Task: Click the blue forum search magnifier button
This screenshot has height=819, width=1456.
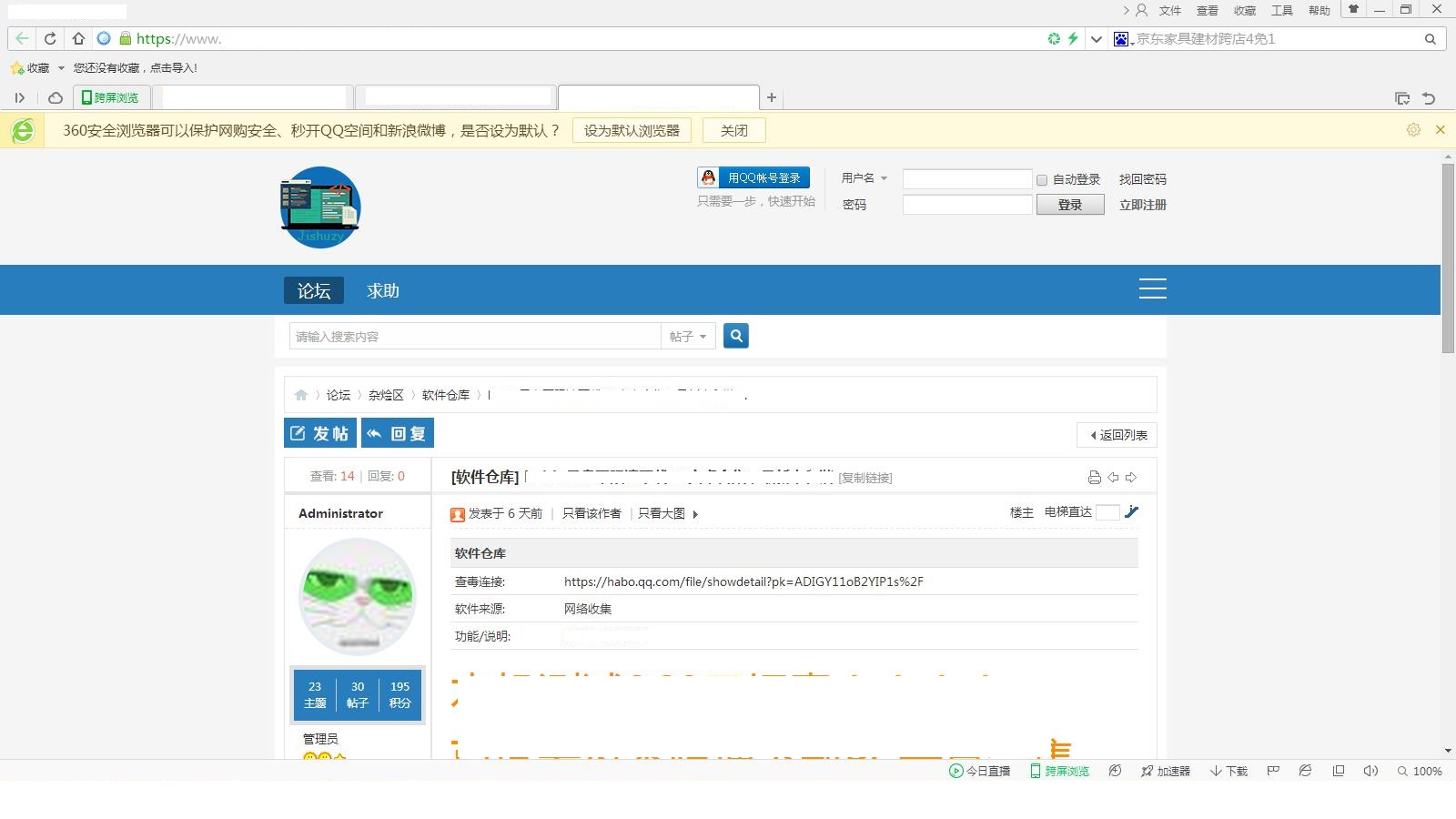Action: pos(736,336)
